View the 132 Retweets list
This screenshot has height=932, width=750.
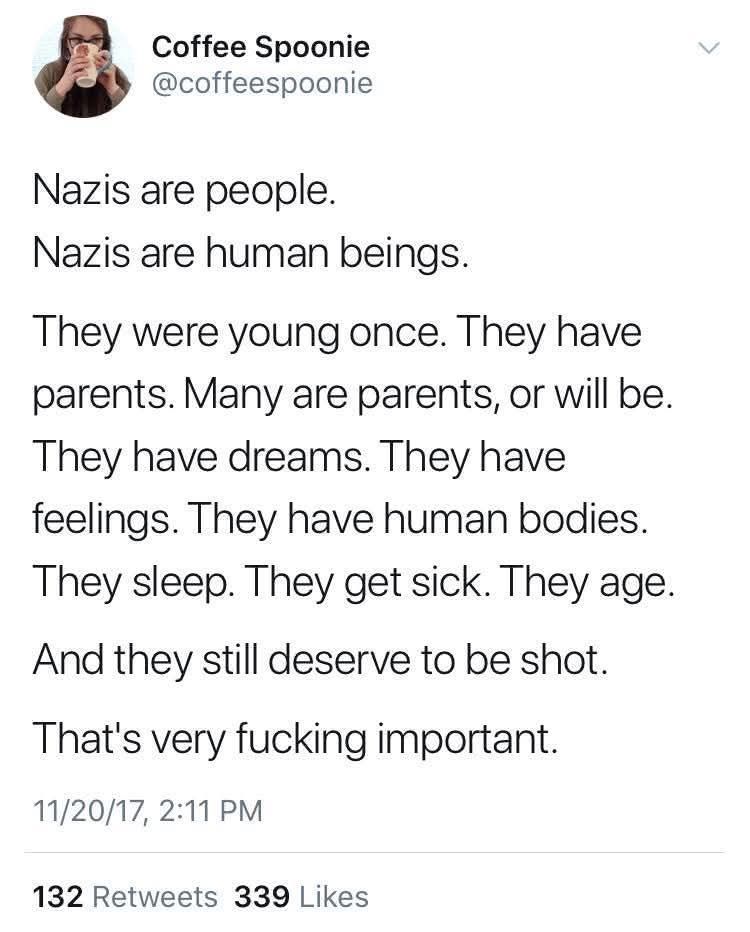[x=125, y=897]
